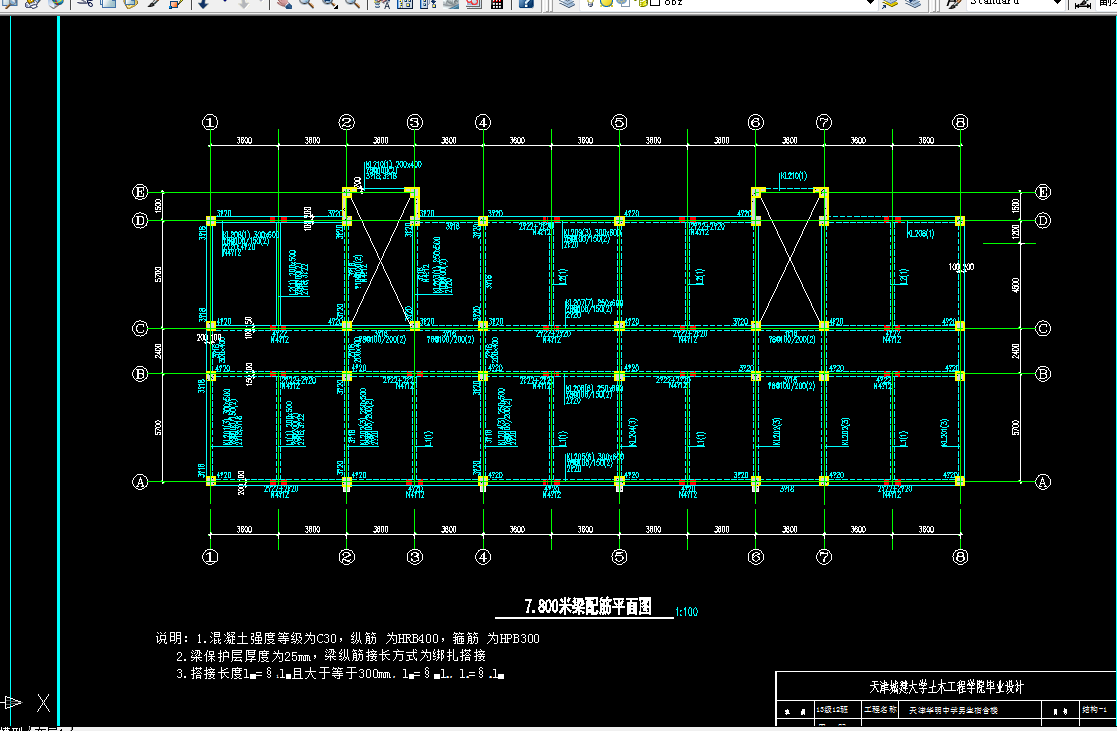Open the Sheet Set Manager icon
Image resolution: width=1117 pixels, height=731 pixels.
click(450, 4)
